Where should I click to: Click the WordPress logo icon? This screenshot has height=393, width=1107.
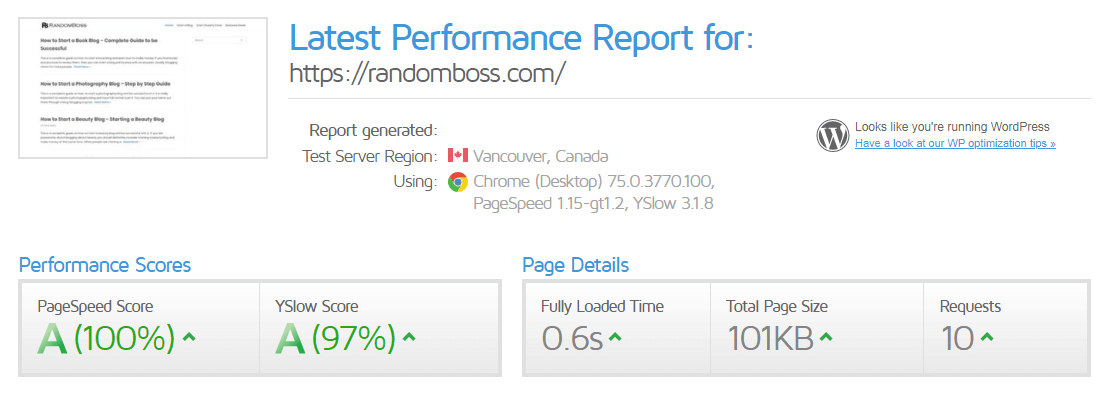833,135
